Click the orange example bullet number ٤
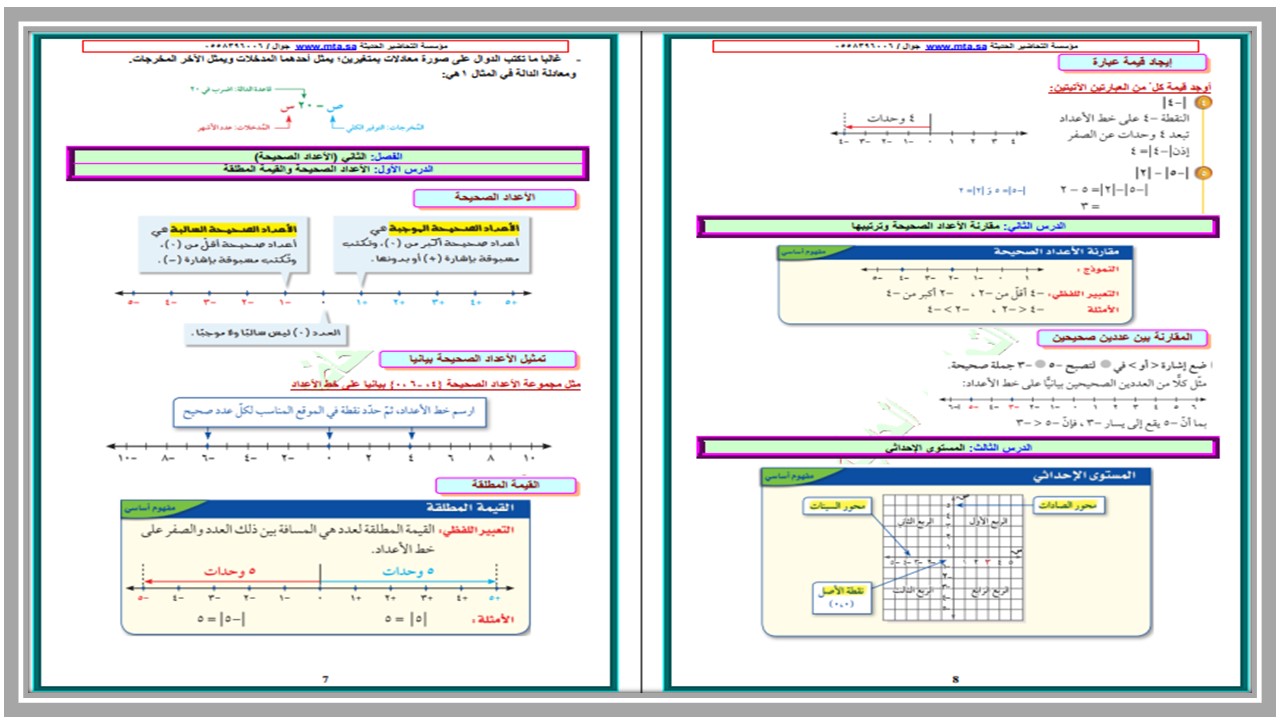The image size is (1280, 720). pyautogui.click(x=1205, y=102)
